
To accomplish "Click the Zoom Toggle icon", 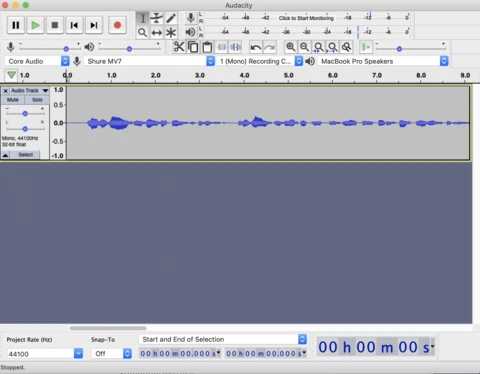I will point(346,47).
